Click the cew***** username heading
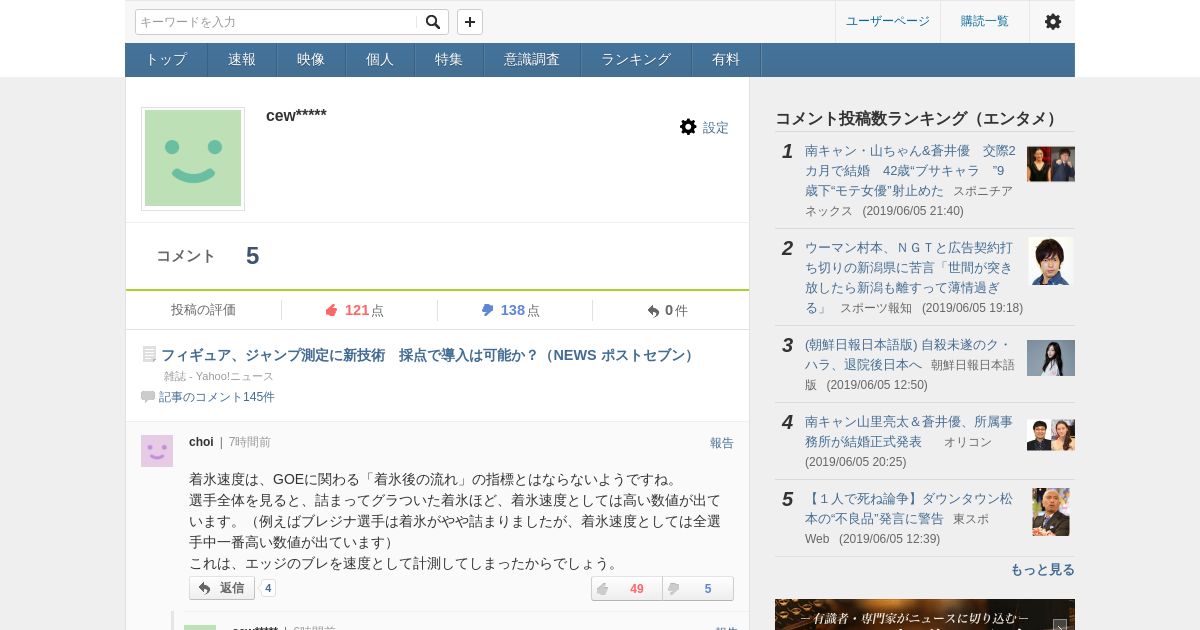The height and width of the screenshot is (630, 1200). click(296, 115)
